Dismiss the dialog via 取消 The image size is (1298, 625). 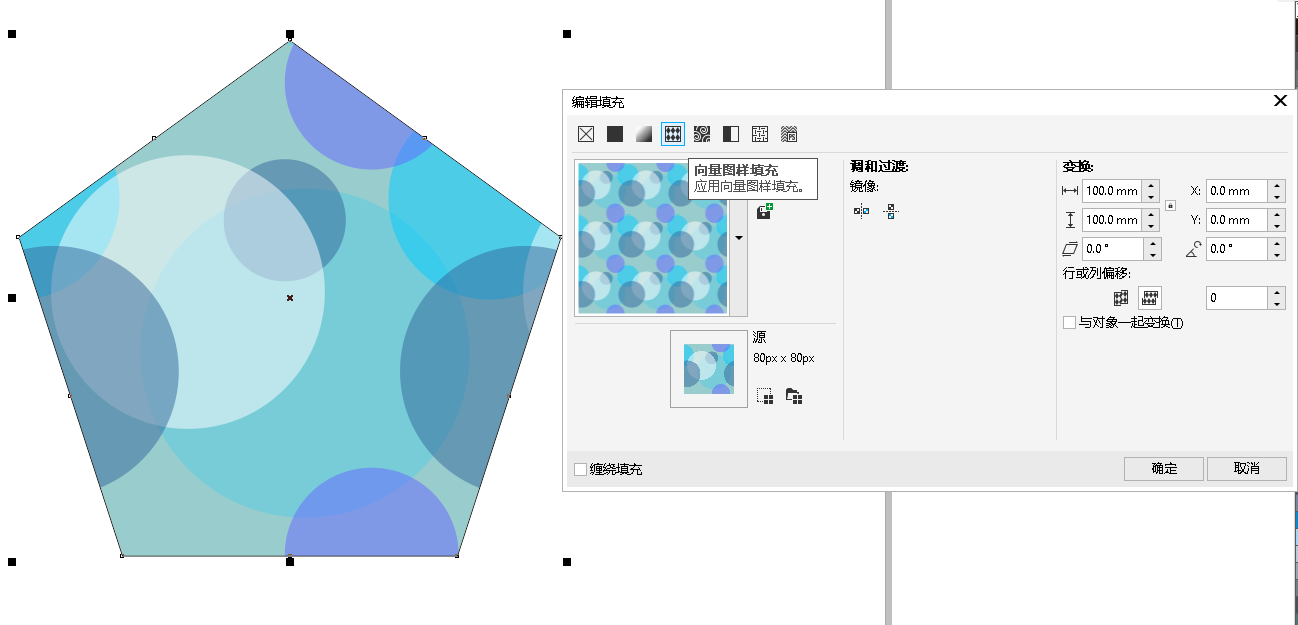pos(1247,468)
